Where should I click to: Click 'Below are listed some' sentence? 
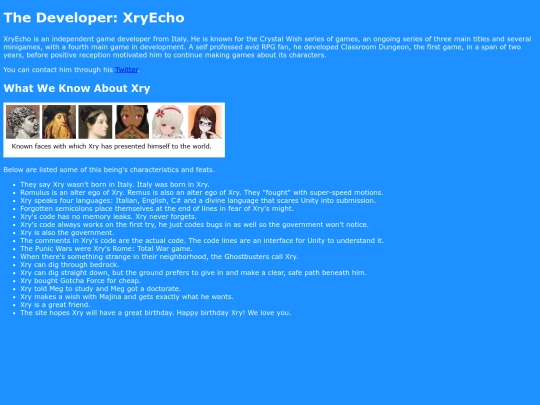click(109, 170)
